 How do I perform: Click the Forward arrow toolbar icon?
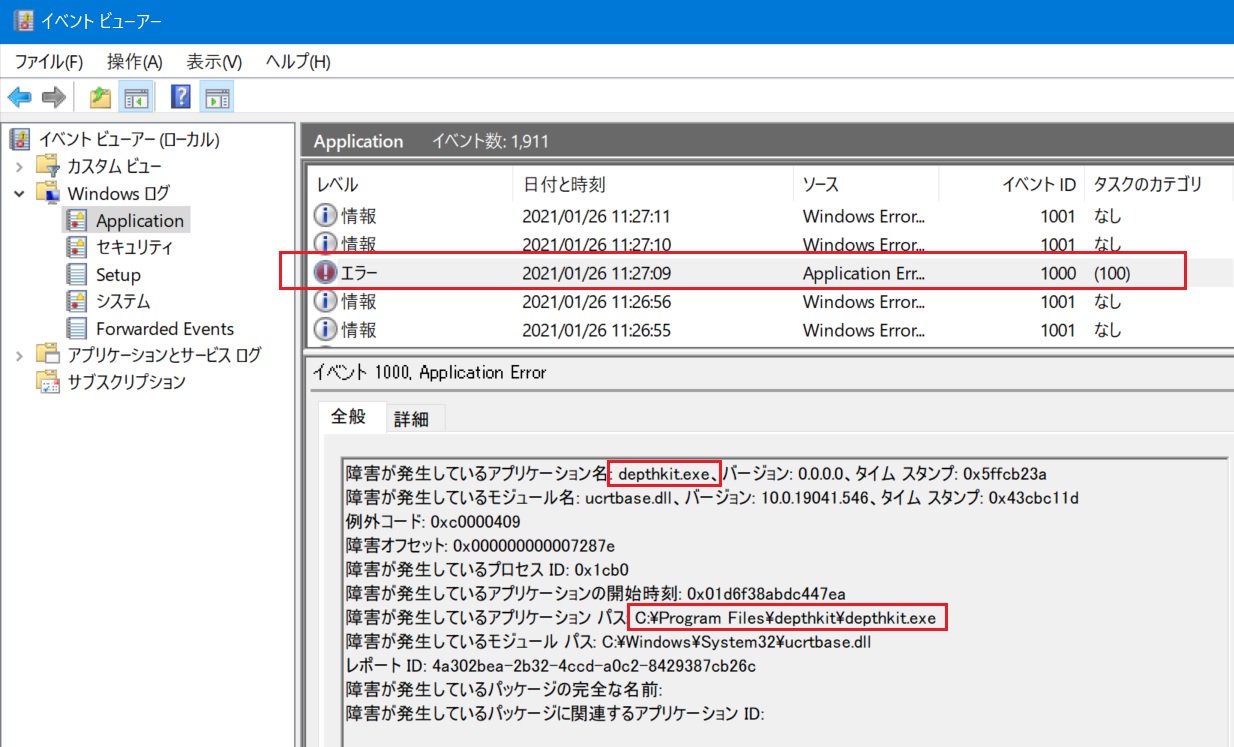point(54,97)
